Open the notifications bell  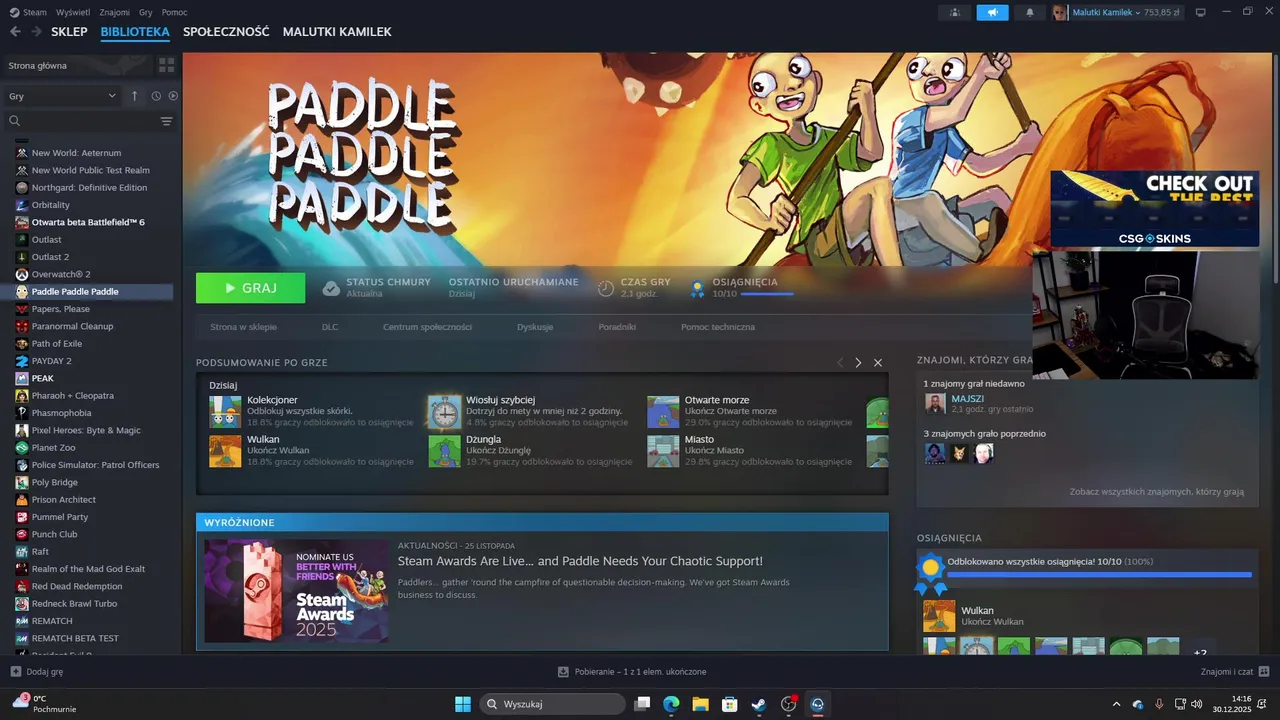(1030, 13)
